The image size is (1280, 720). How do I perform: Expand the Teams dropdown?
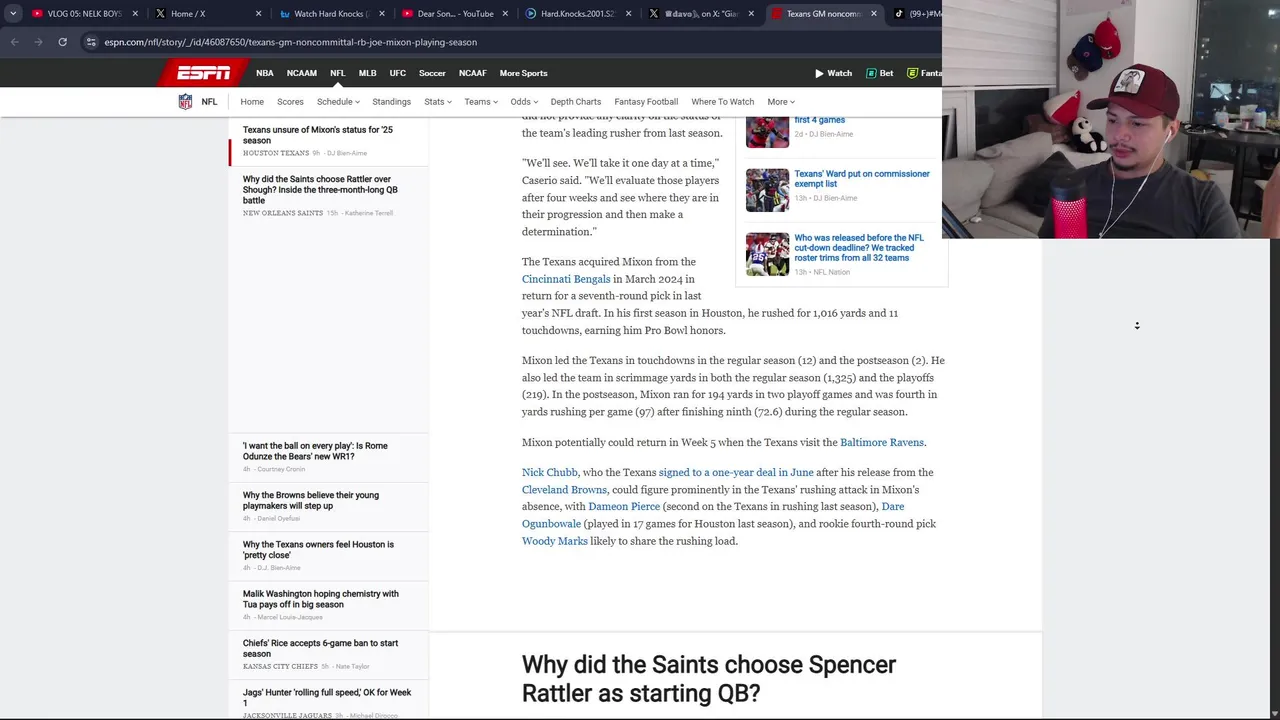coord(480,102)
